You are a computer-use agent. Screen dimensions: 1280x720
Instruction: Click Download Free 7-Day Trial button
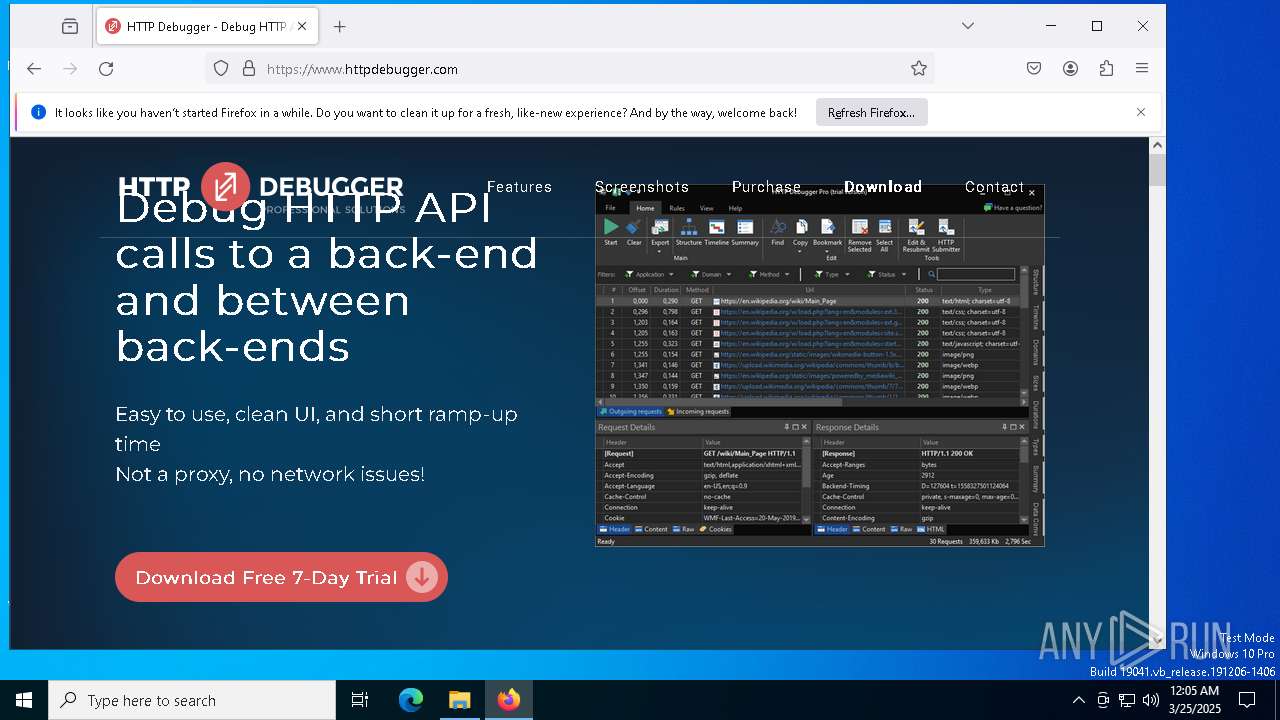281,577
